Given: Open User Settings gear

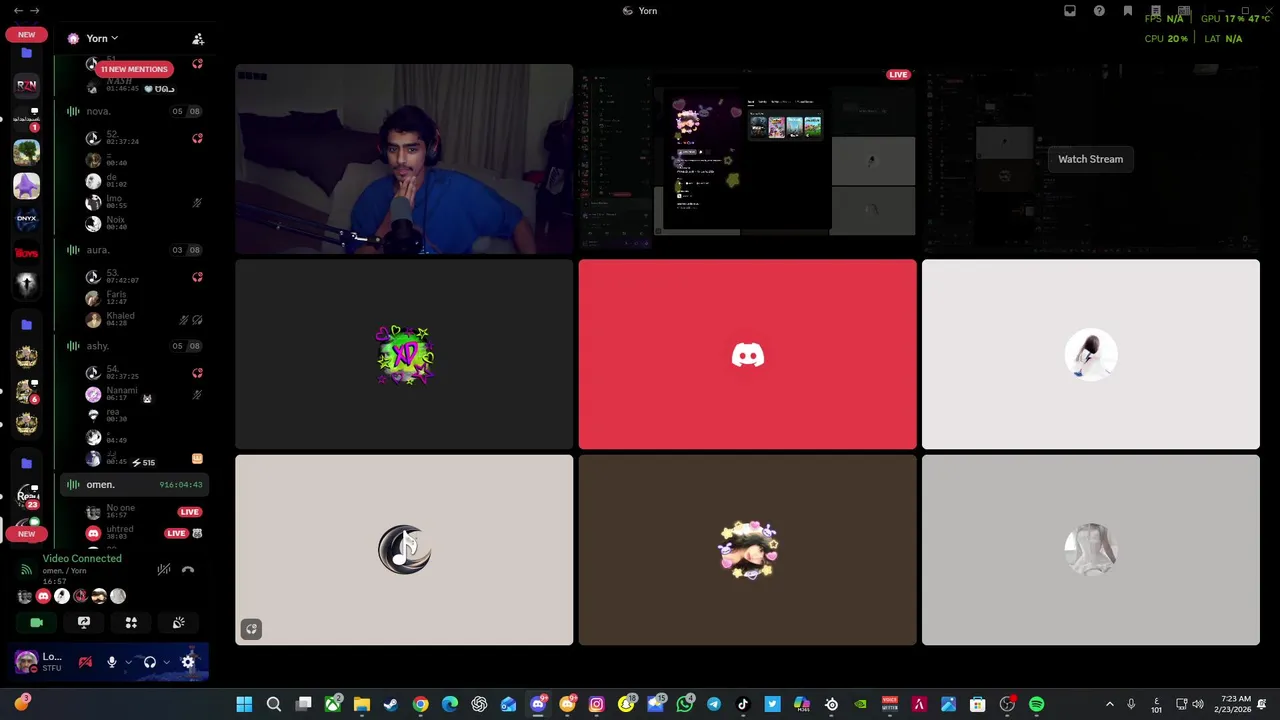Looking at the screenshot, I should [x=188, y=662].
